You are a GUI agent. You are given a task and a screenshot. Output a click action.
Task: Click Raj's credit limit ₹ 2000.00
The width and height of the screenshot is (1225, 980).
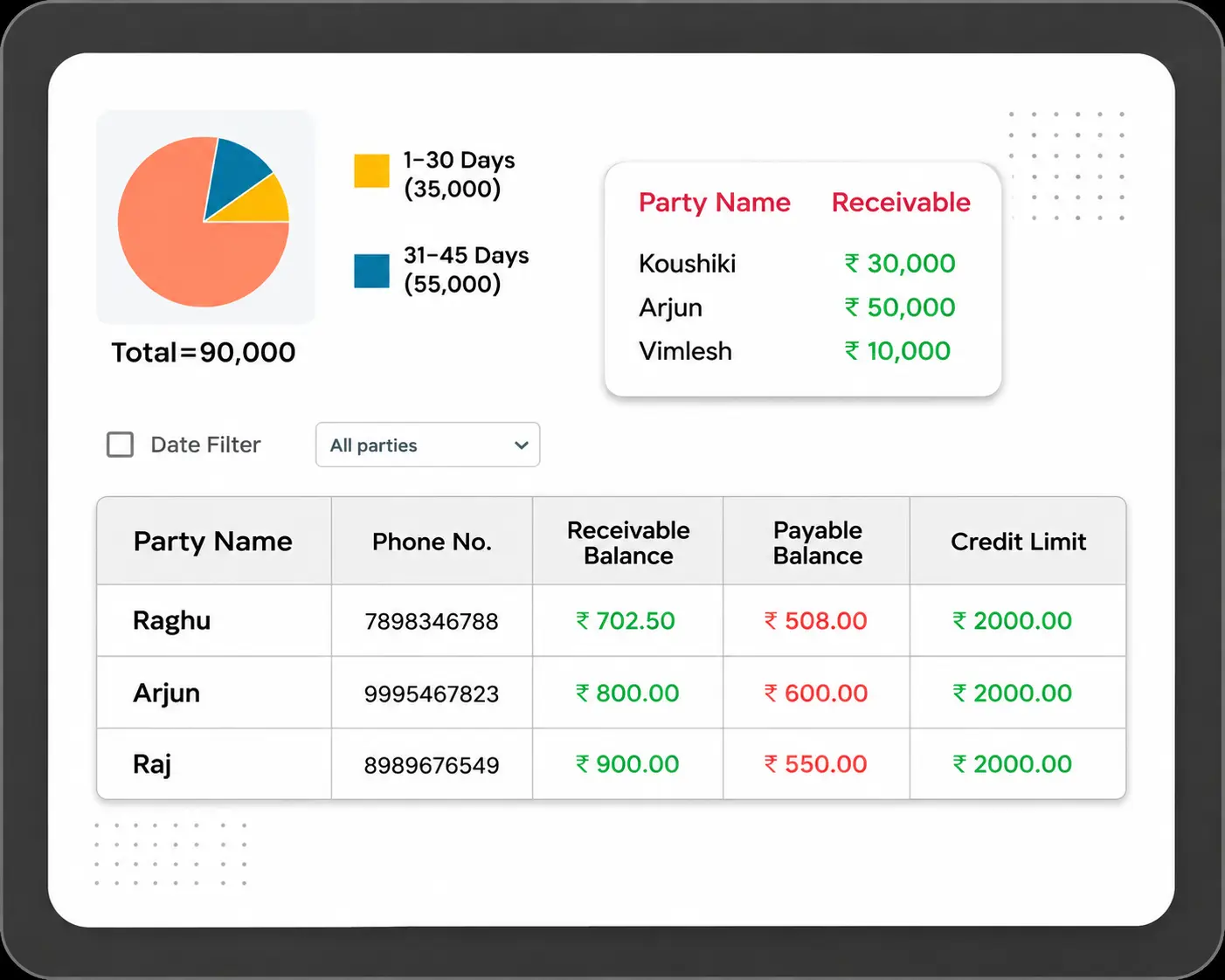1012,764
